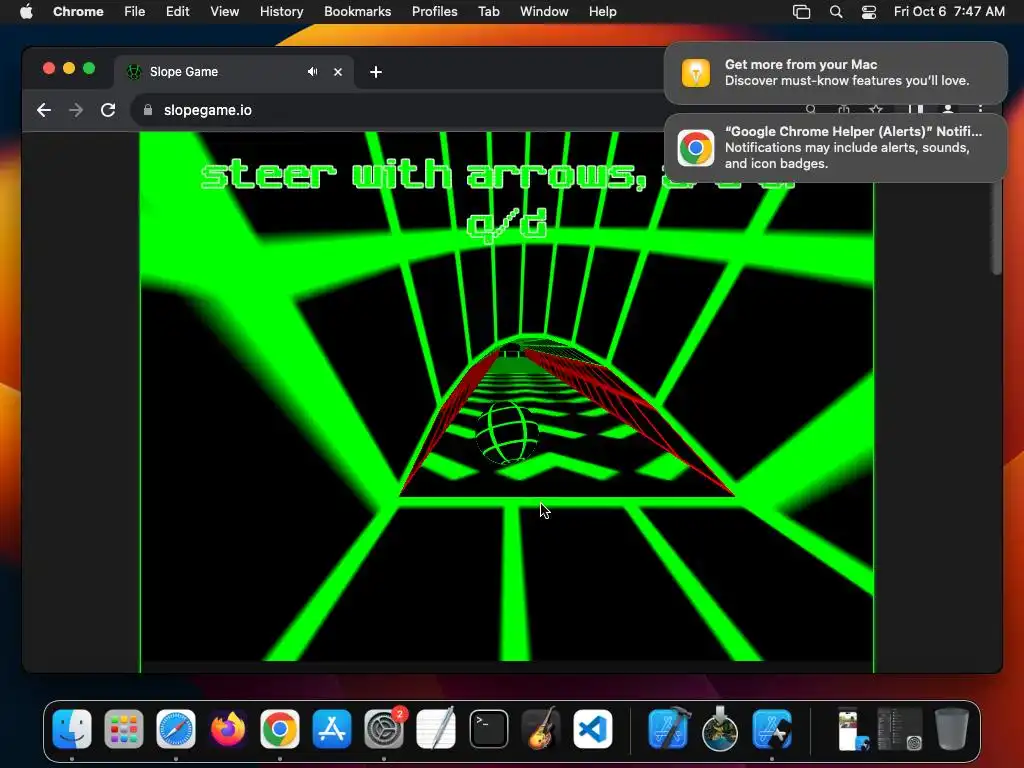The image size is (1024, 768).
Task: Open the Bookmarks menu
Action: tap(357, 12)
